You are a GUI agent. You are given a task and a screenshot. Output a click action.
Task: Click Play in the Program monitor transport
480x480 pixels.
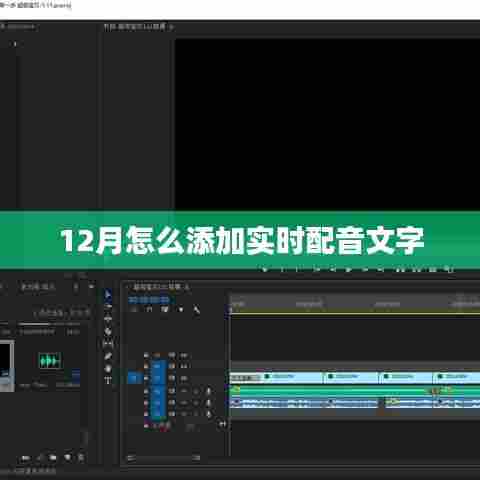349,269
